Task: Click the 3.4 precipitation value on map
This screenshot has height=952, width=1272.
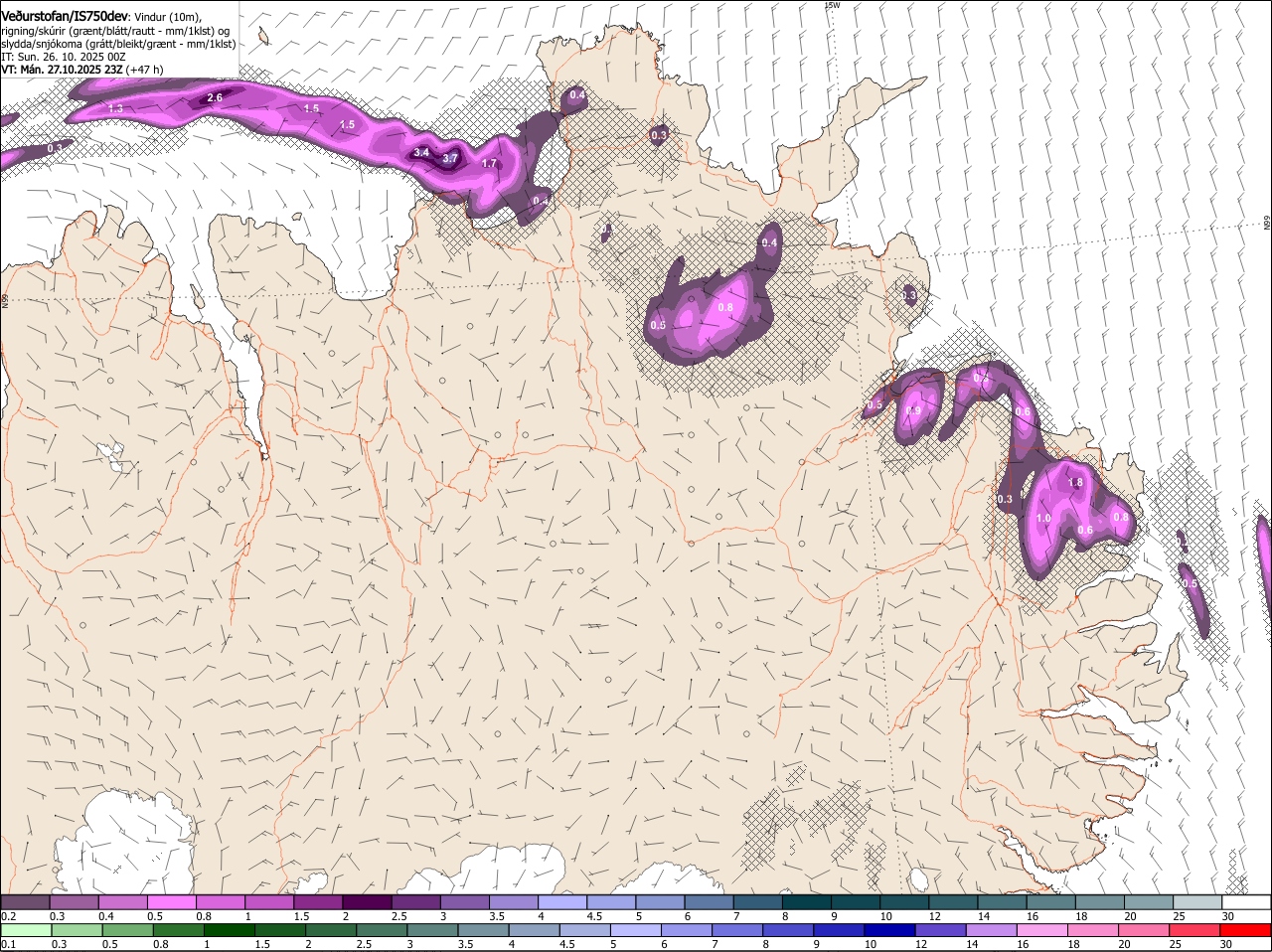Action: tap(421, 152)
